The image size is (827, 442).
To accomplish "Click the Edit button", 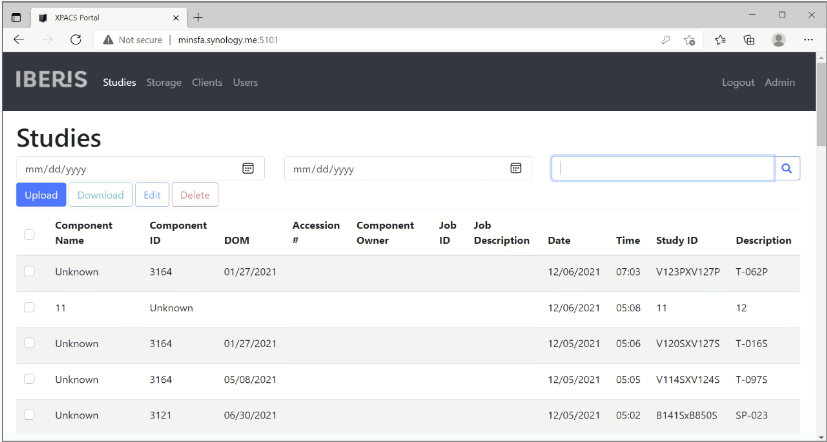I will [152, 195].
